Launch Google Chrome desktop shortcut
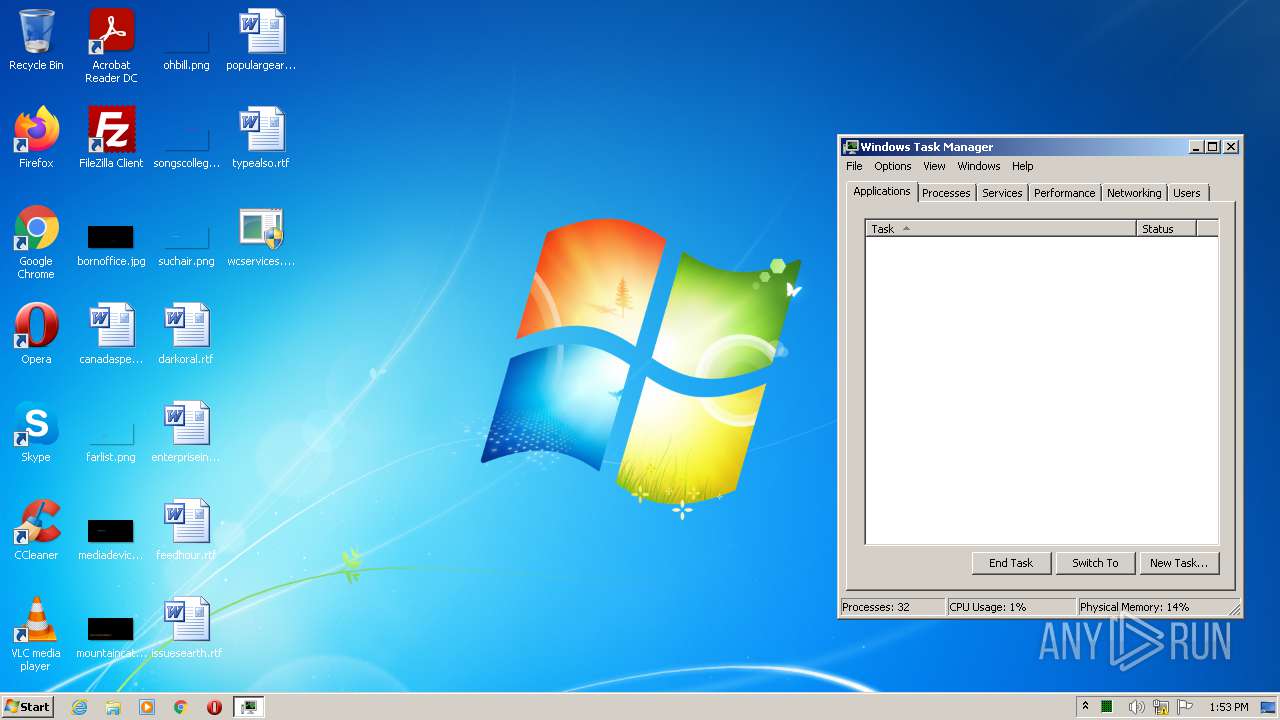 (36, 242)
